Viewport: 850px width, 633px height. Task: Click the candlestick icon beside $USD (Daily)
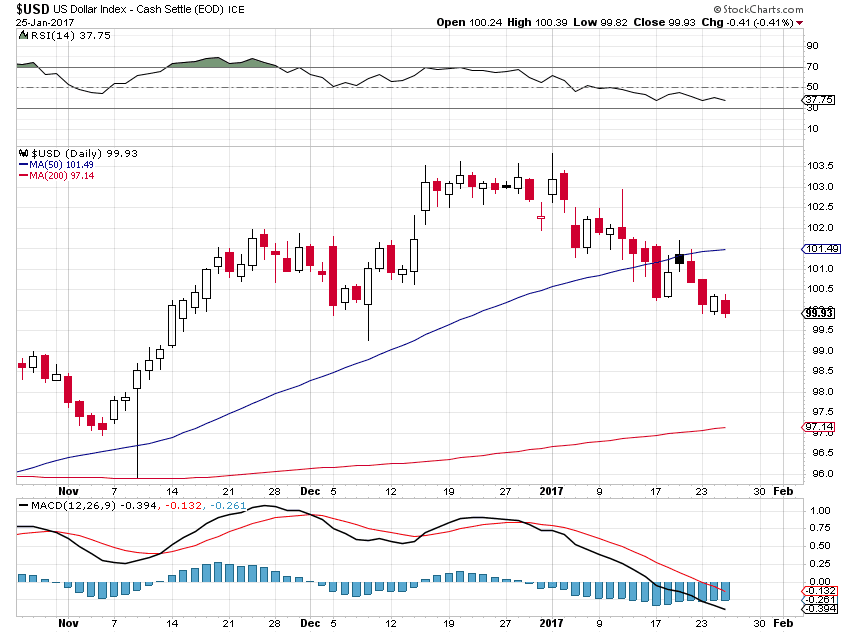[x=23, y=153]
